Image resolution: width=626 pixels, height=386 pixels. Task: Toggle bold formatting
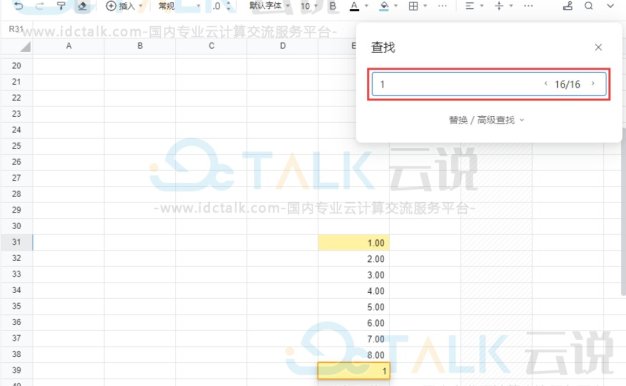point(333,6)
